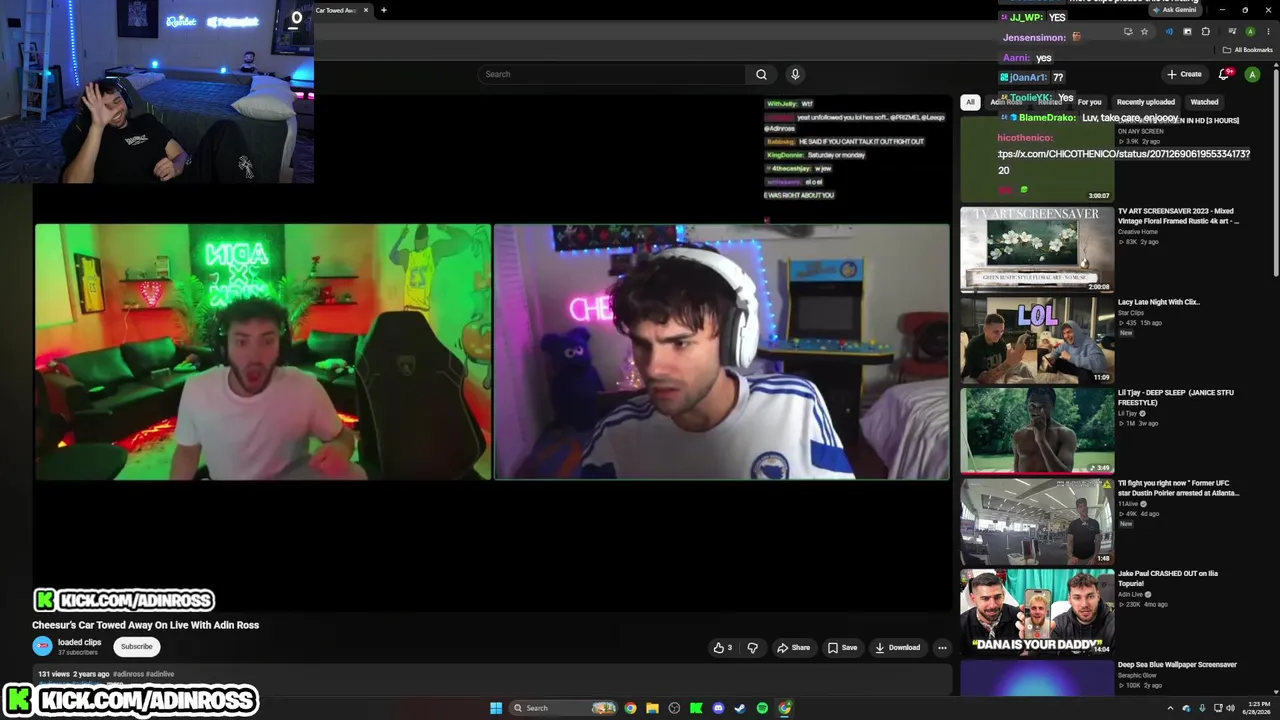Activate voice search microphone icon
The image size is (1280, 720).
click(795, 74)
